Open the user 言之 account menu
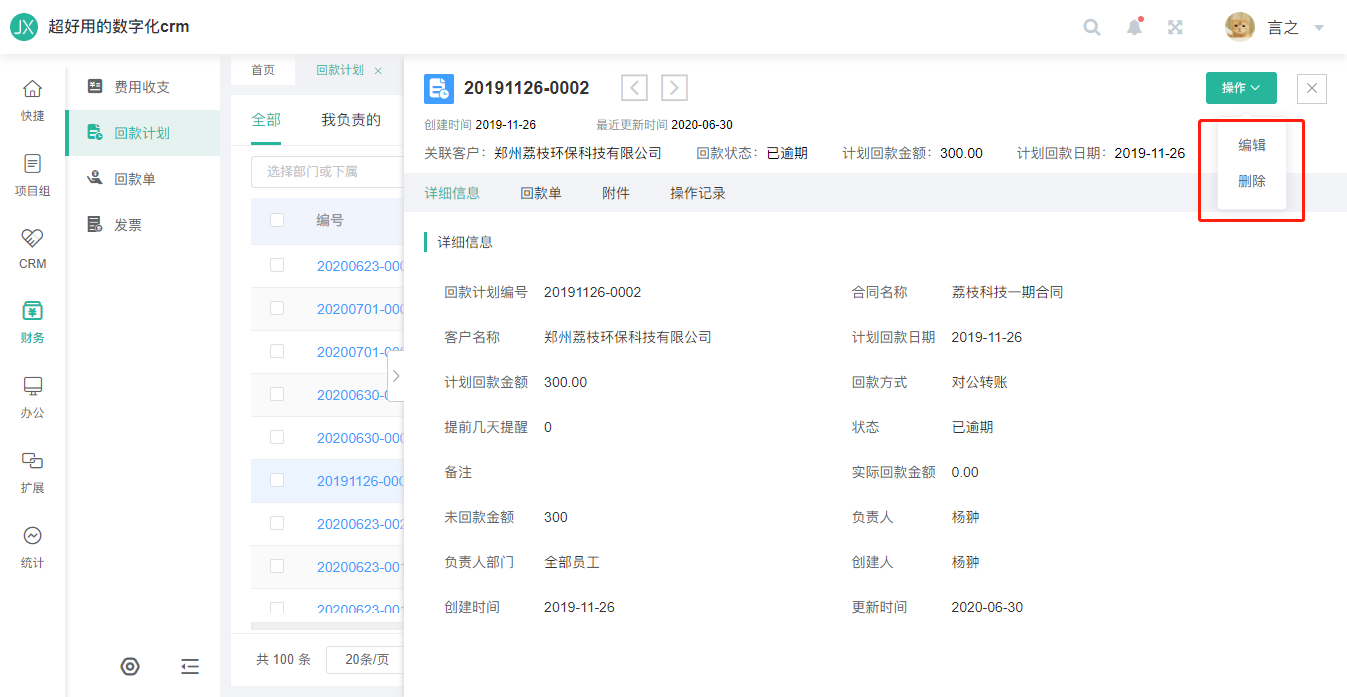Viewport: 1347px width, 697px height. (x=1275, y=28)
